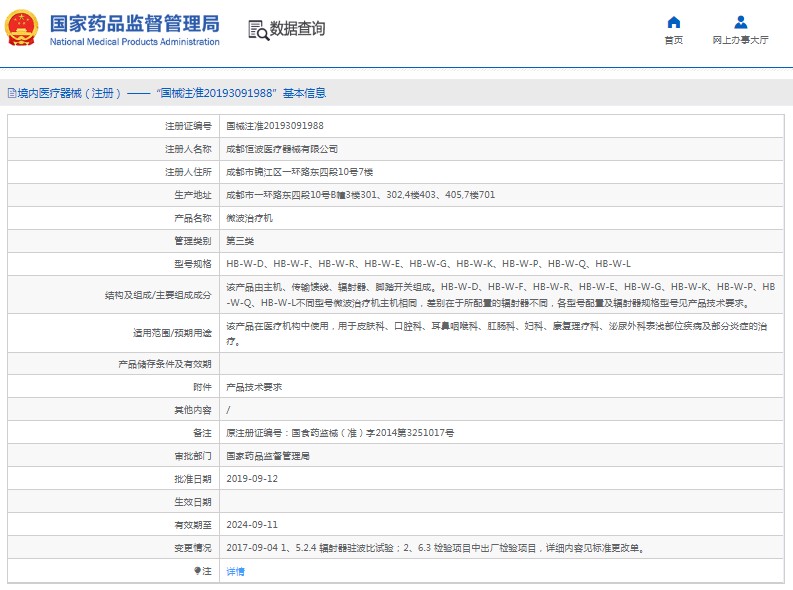Click the 产品储存条件及有效期 label
The width and height of the screenshot is (793, 590).
click(165, 364)
